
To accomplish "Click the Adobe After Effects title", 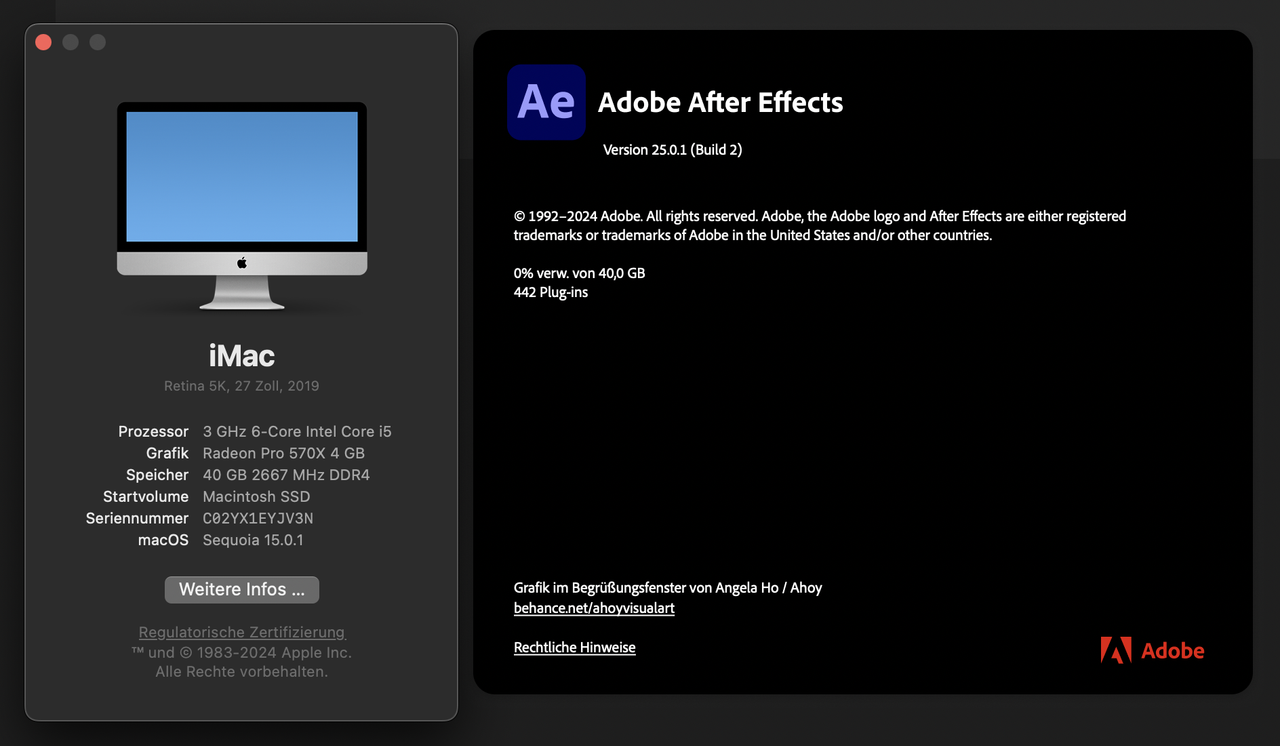I will point(720,102).
